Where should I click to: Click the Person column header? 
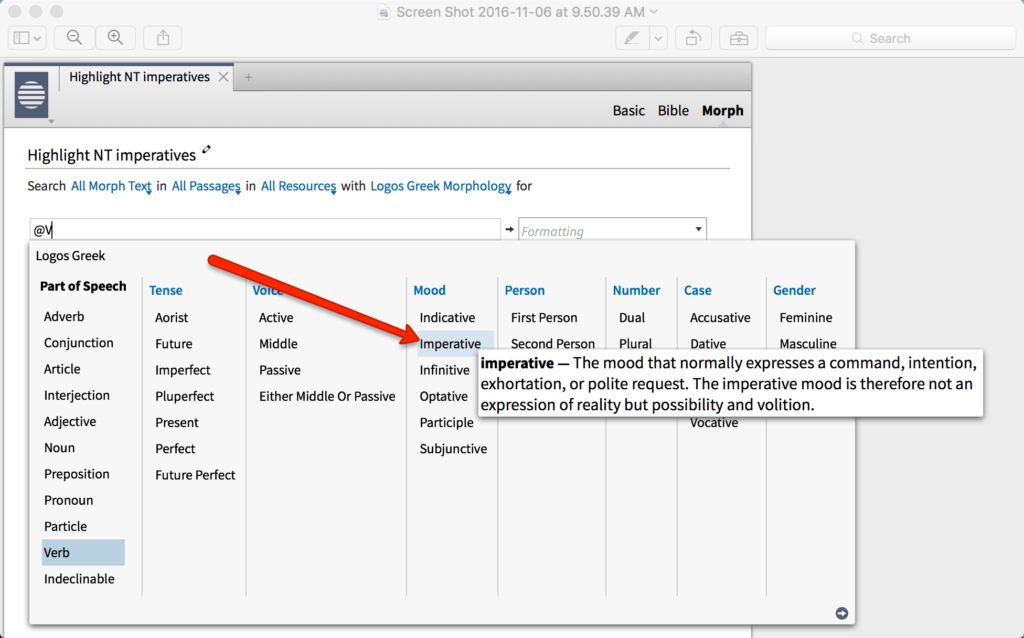pos(524,290)
